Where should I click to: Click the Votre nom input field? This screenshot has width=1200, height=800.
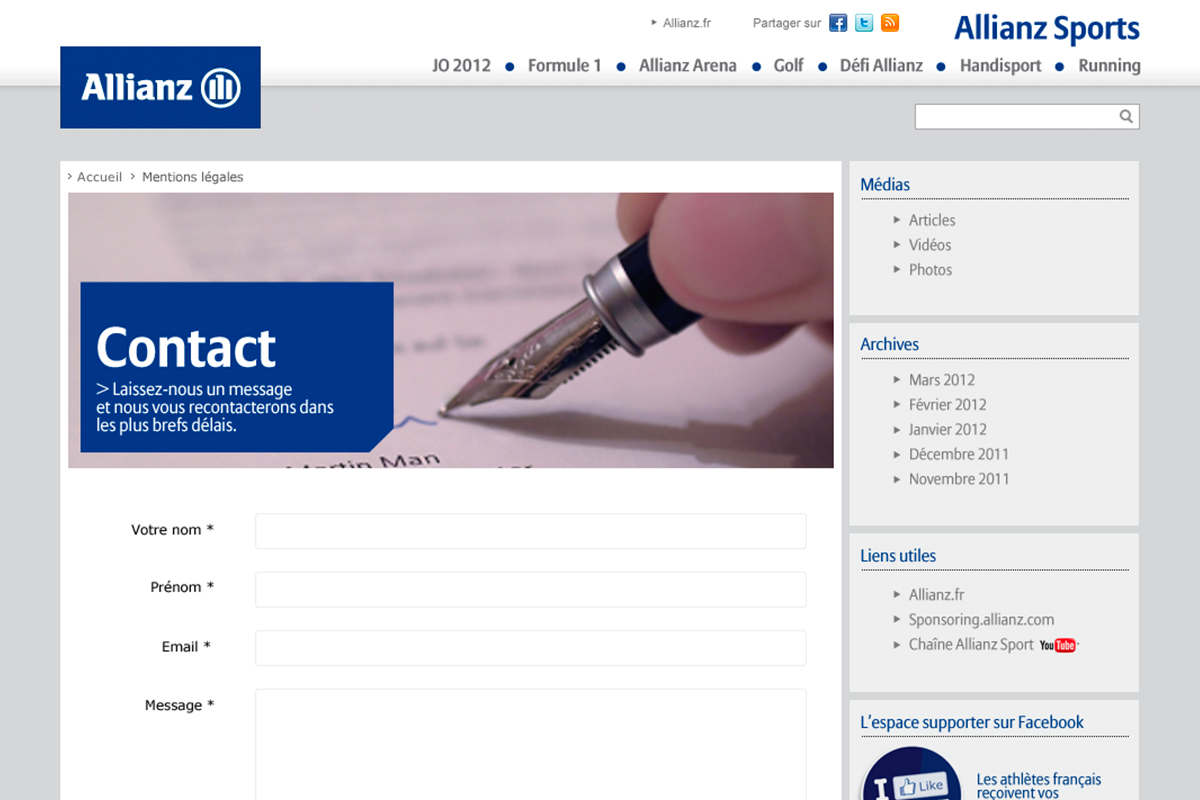[x=530, y=531]
